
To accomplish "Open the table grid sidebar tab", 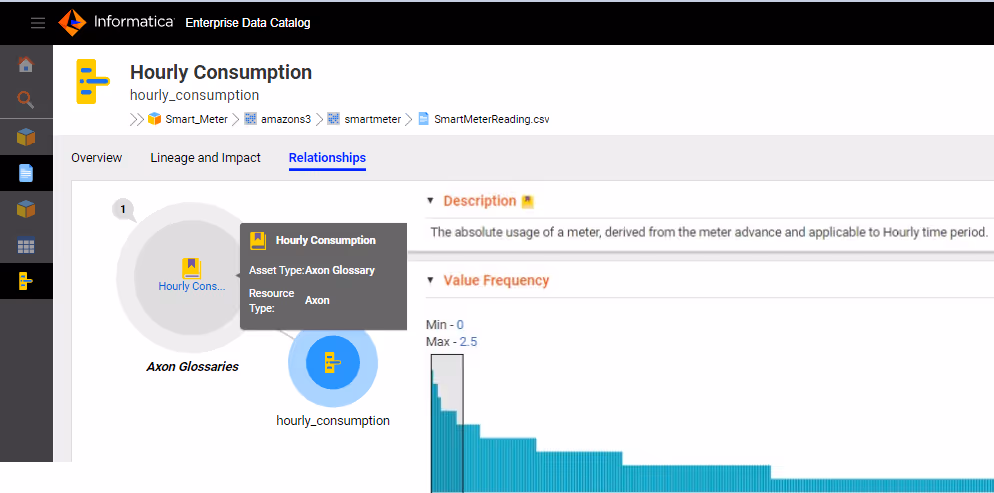I will click(x=26, y=246).
